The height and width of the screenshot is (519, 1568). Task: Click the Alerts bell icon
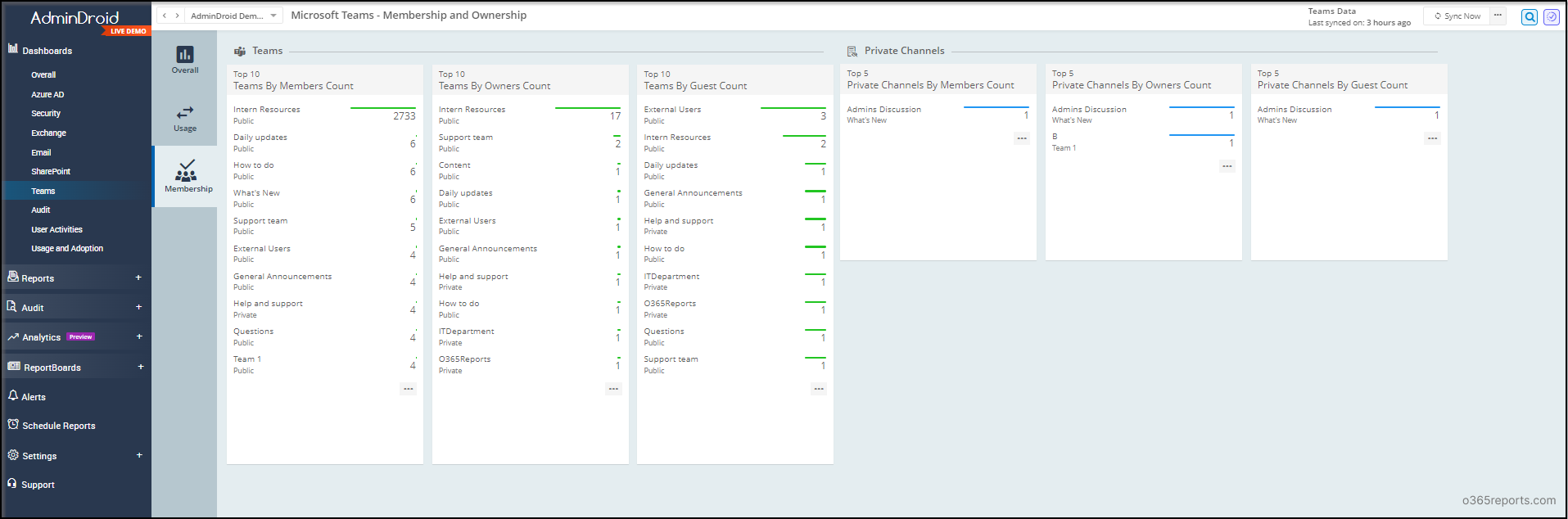click(13, 395)
